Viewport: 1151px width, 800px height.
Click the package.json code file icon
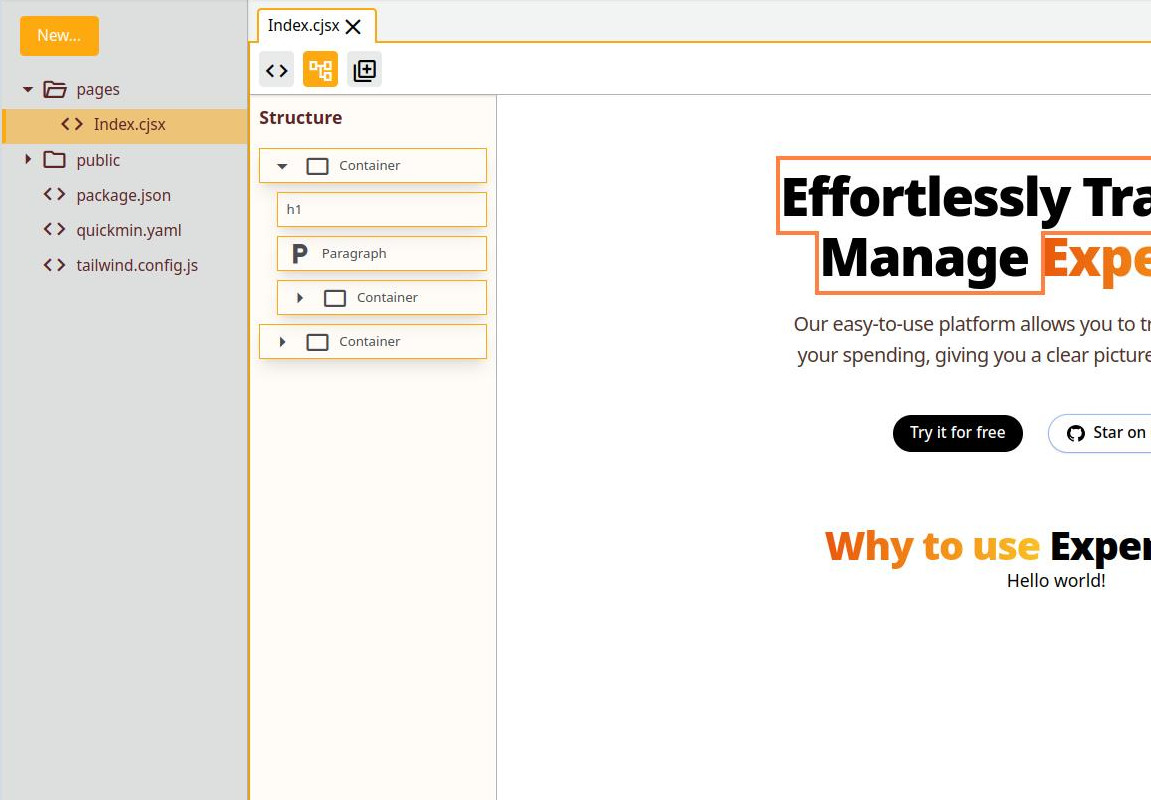(55, 195)
